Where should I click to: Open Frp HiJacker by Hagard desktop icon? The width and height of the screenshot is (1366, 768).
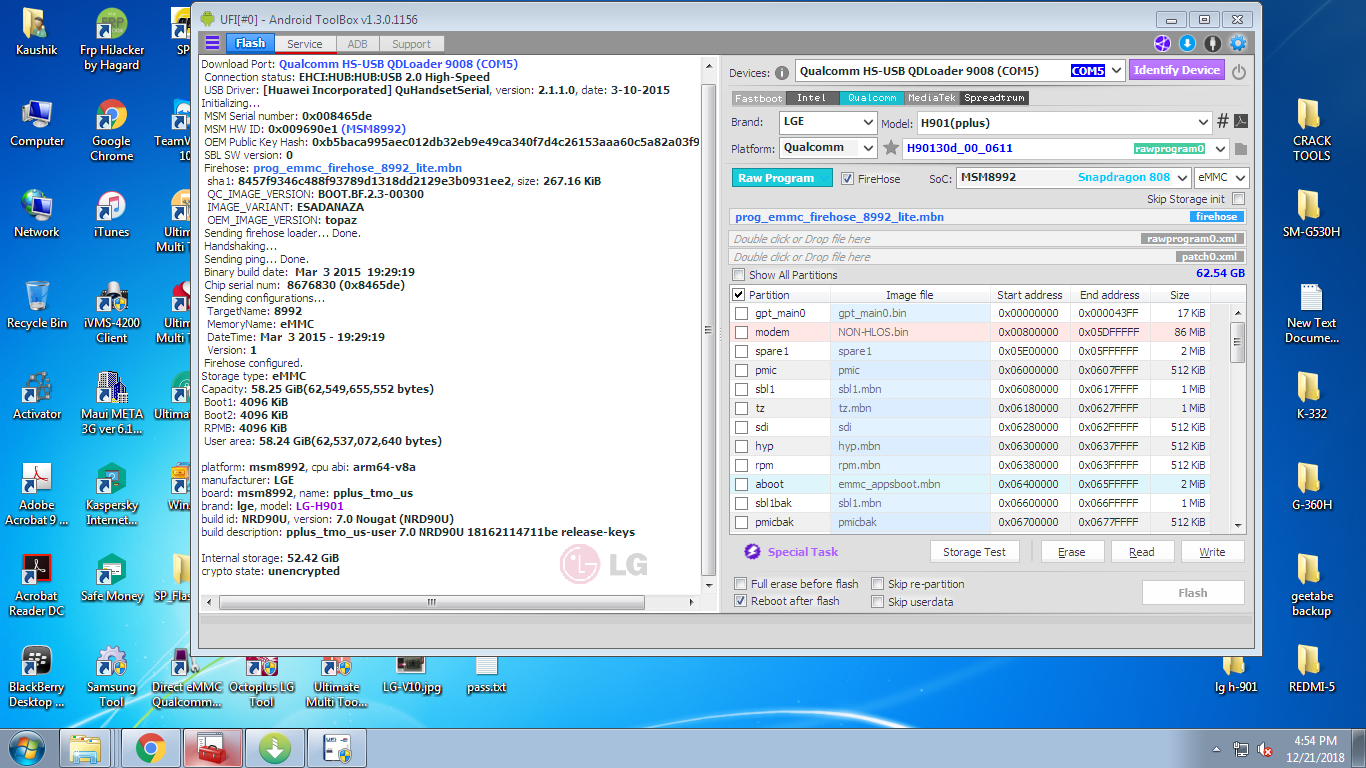[x=111, y=40]
